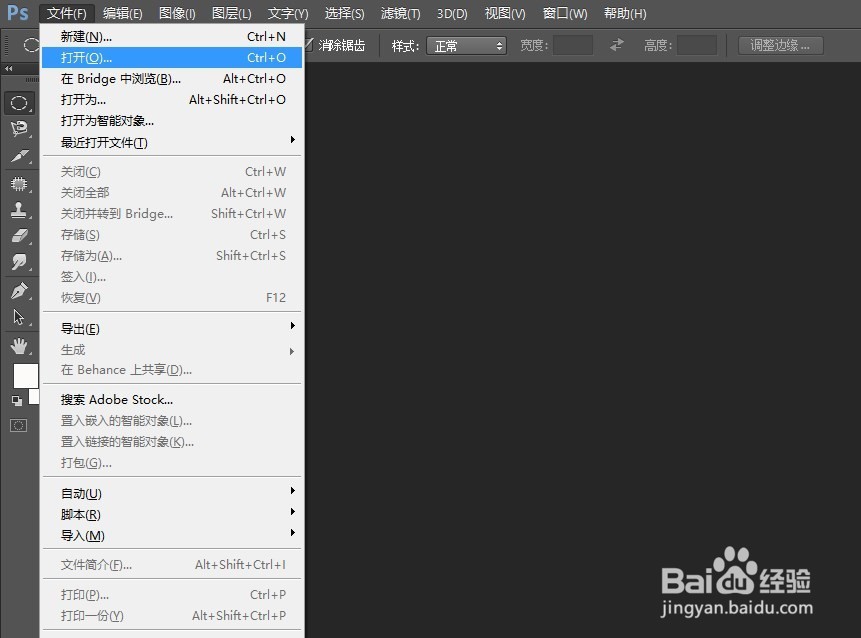Expand the 导入 submenu
The image size is (861, 638).
172,535
